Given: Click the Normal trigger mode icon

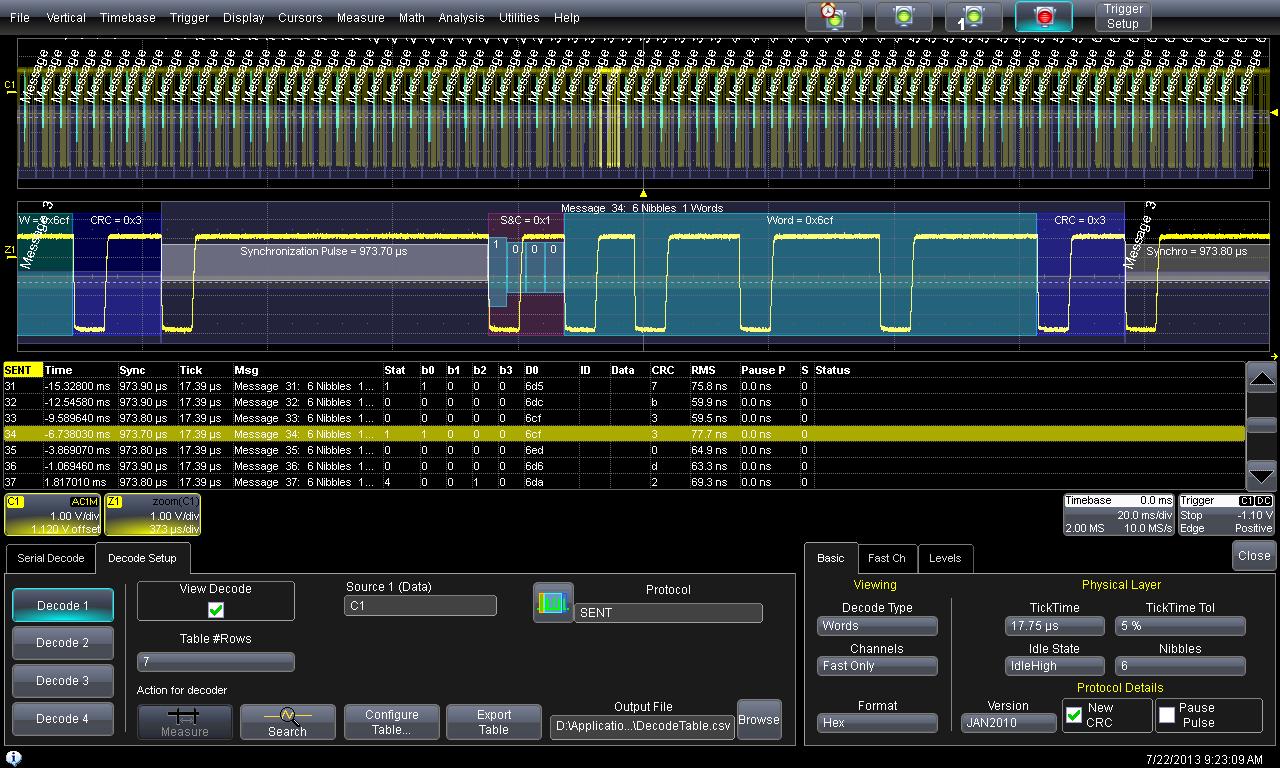Looking at the screenshot, I should 904,17.
